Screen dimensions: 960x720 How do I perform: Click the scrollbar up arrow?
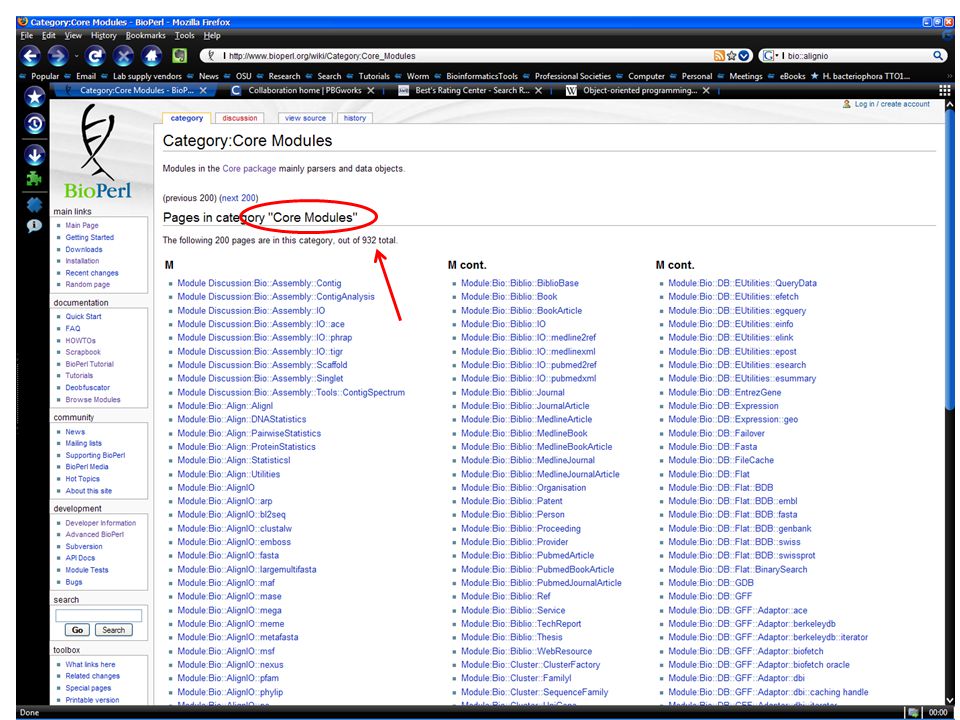(950, 105)
